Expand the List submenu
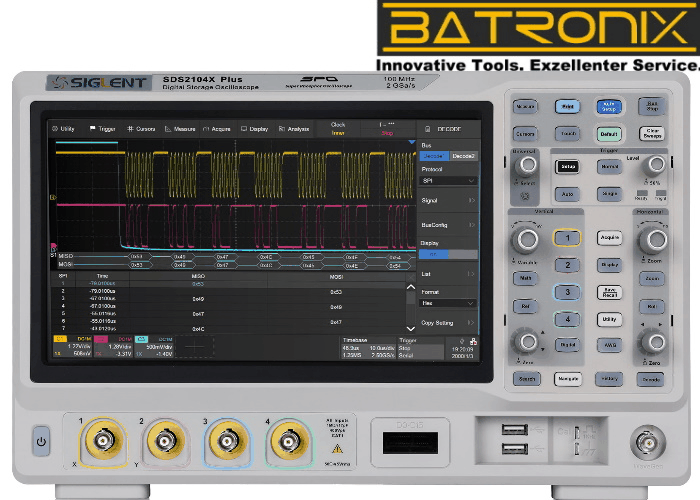Viewport: 700px width, 500px height. 448,274
